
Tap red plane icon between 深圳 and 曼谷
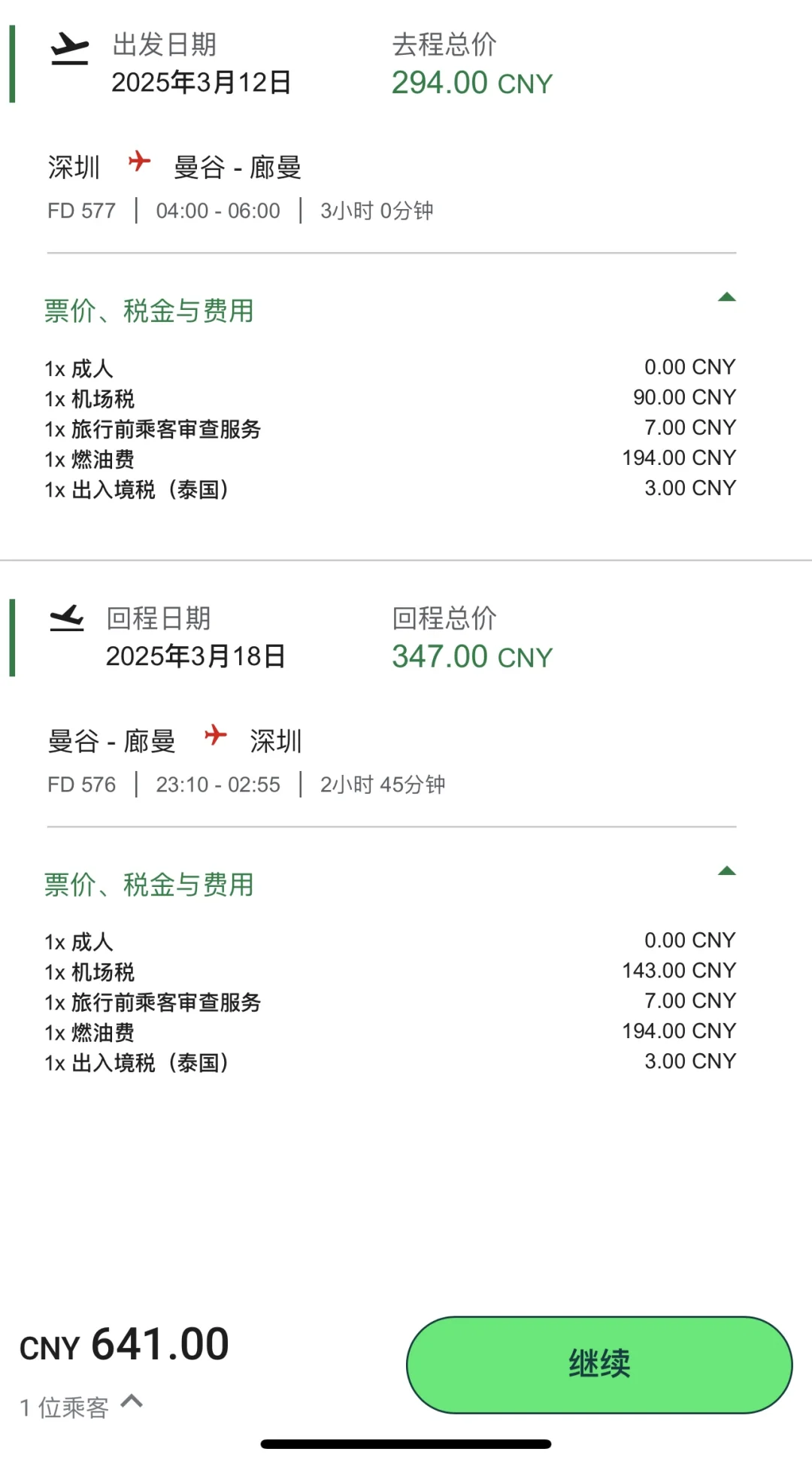[139, 161]
